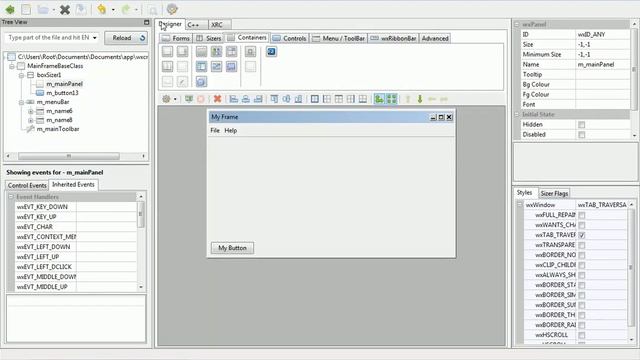This screenshot has width=640, height=360.
Task: Enable the wxBORDER_NONE style checkbox
Action: coord(582,255)
